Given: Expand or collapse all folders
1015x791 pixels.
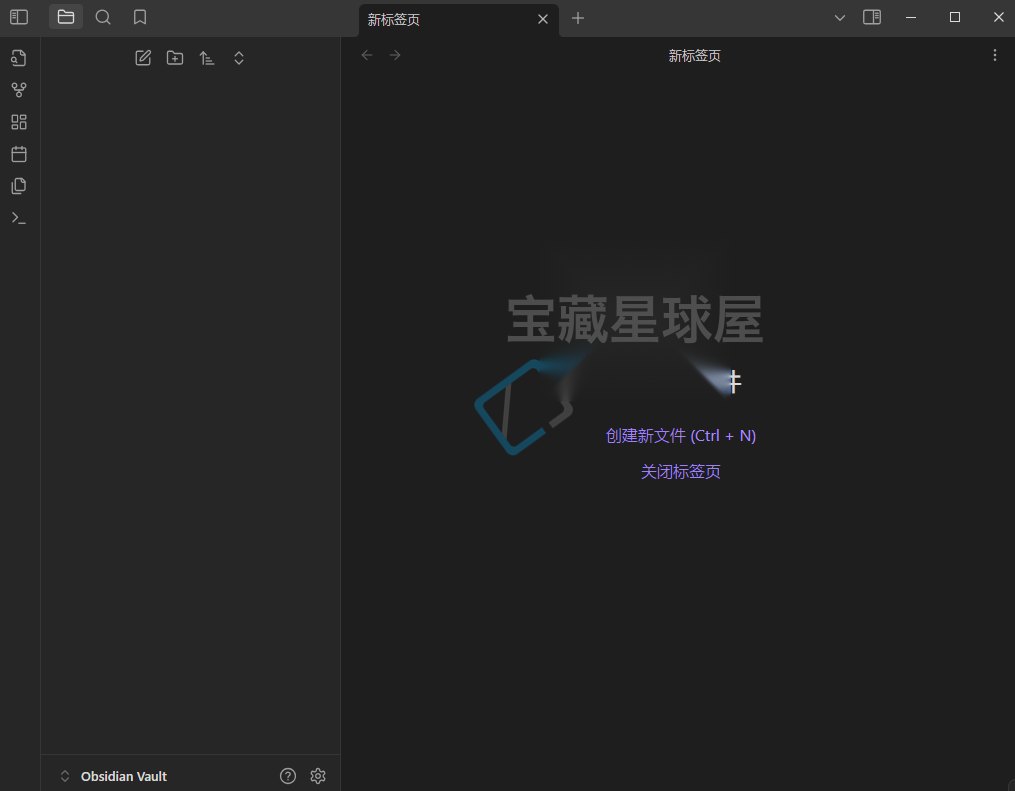Looking at the screenshot, I should (x=239, y=58).
